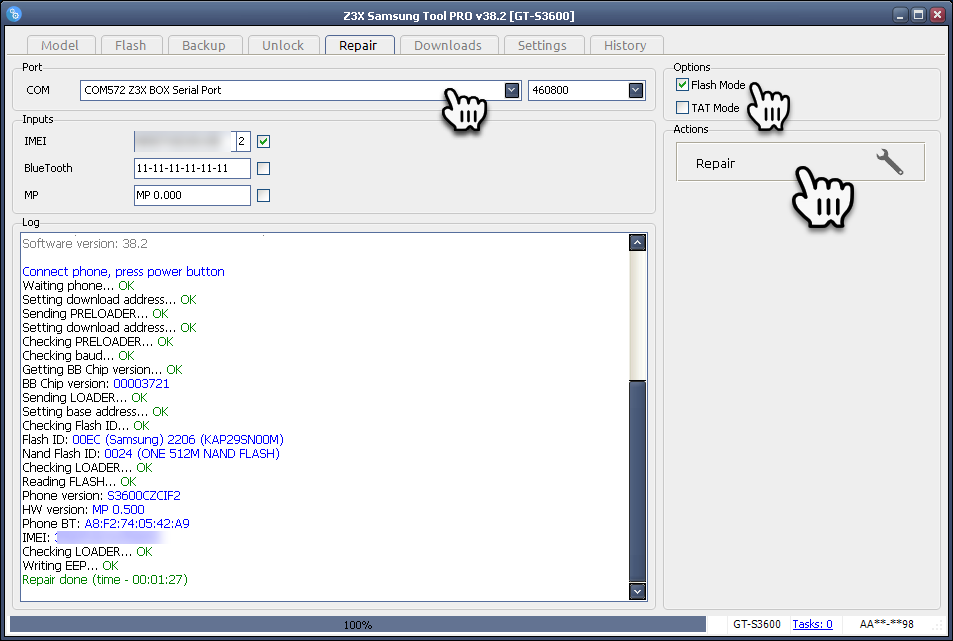
Task: Click log line 'Checking Flash ID... OK'
Action: pos(86,426)
